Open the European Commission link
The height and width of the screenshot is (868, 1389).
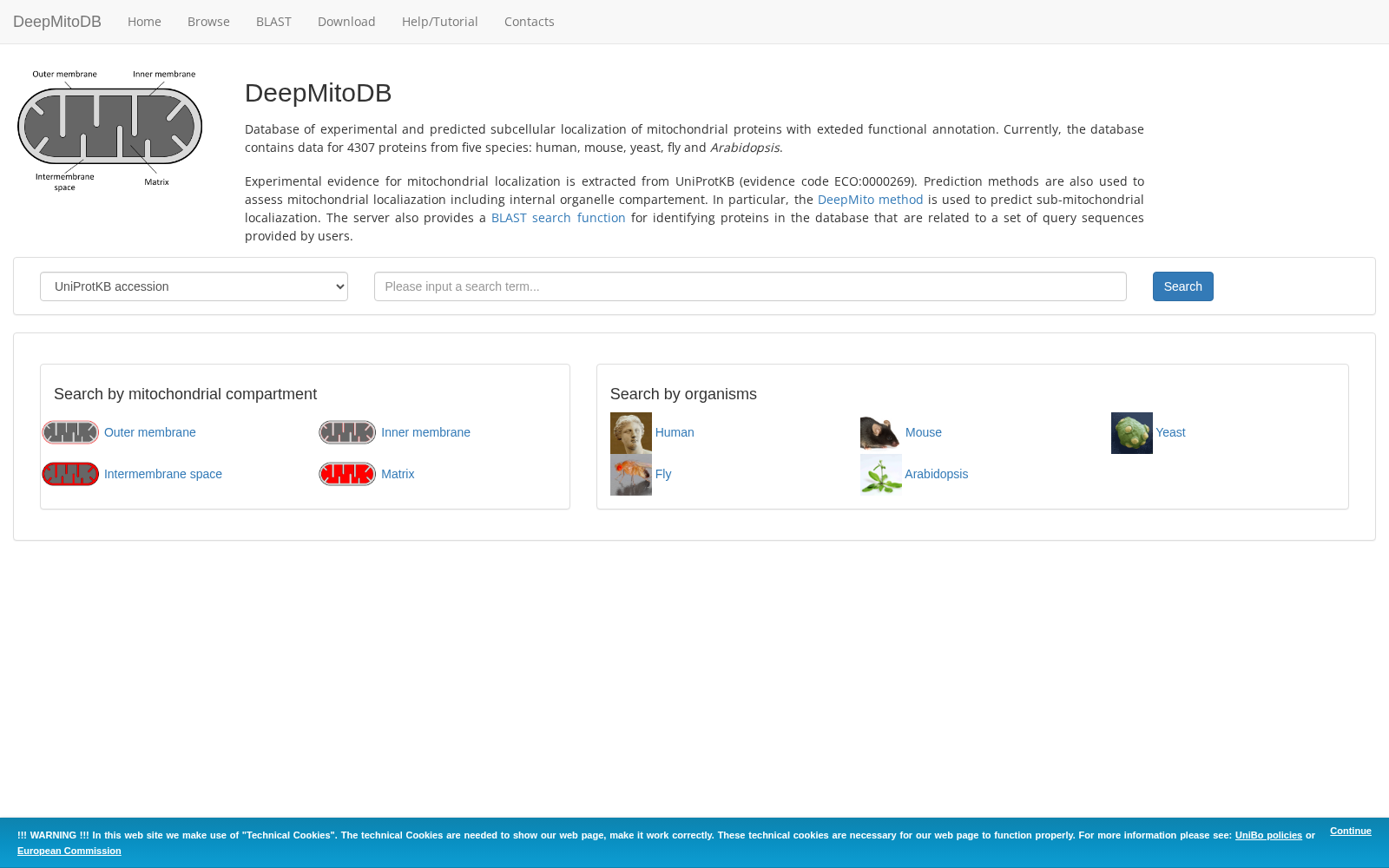point(69,851)
